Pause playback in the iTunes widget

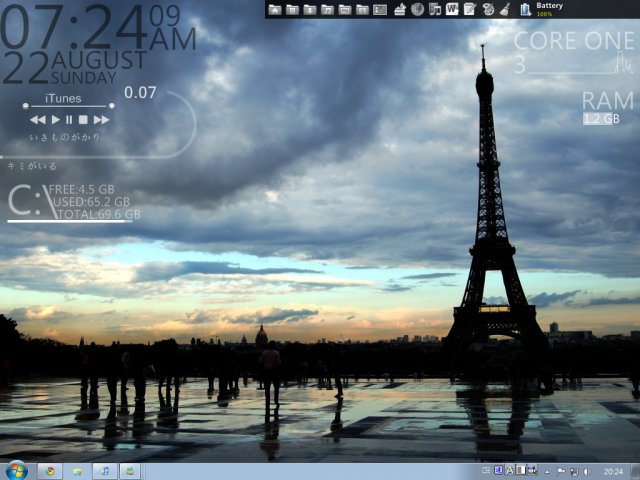coord(70,120)
